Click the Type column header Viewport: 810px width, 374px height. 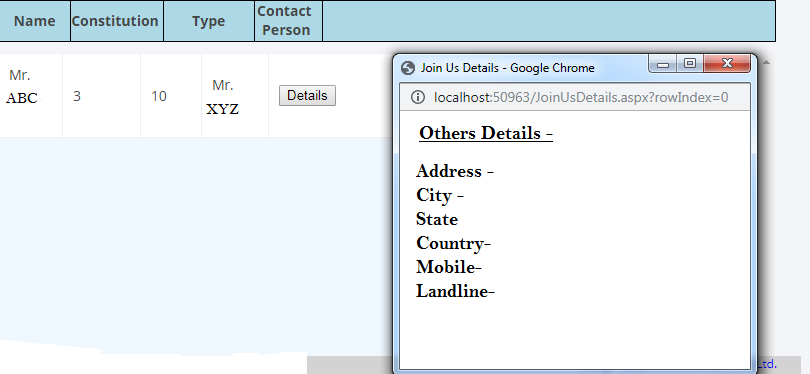tap(209, 21)
